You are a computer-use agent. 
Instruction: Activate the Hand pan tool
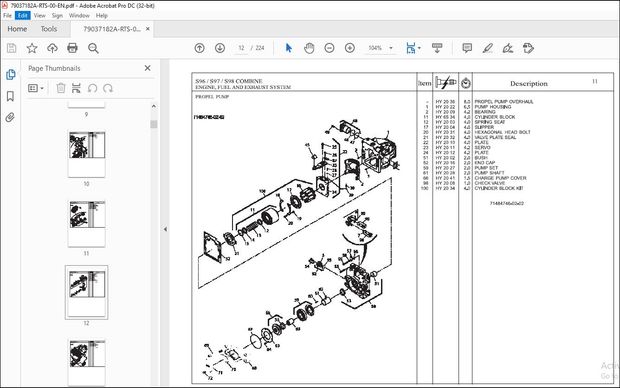coord(309,48)
